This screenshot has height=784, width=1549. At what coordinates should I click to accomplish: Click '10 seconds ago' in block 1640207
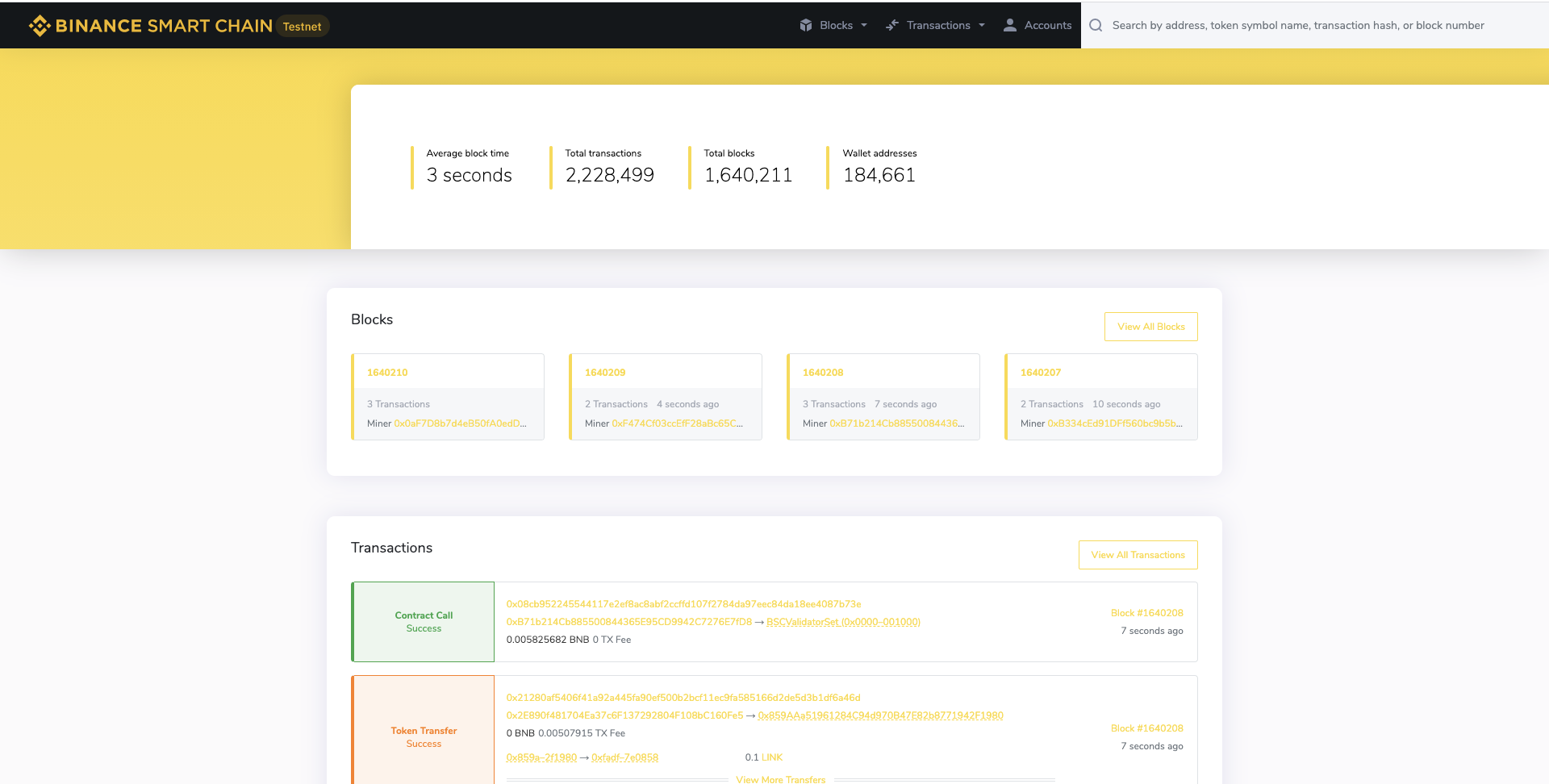[1126, 404]
